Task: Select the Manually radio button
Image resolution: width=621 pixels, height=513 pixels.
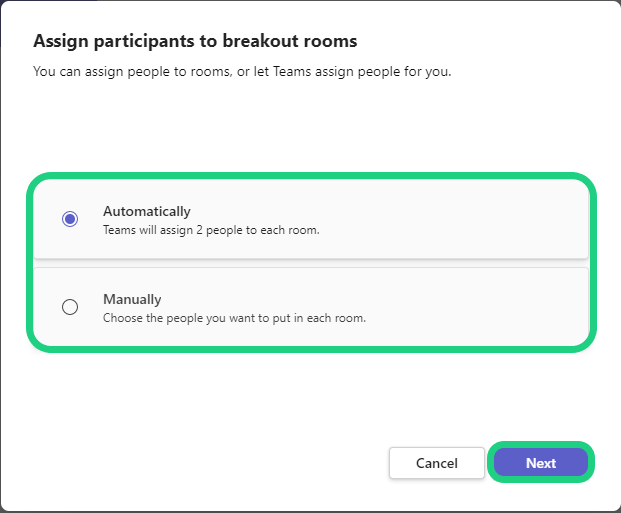Action: [x=70, y=307]
